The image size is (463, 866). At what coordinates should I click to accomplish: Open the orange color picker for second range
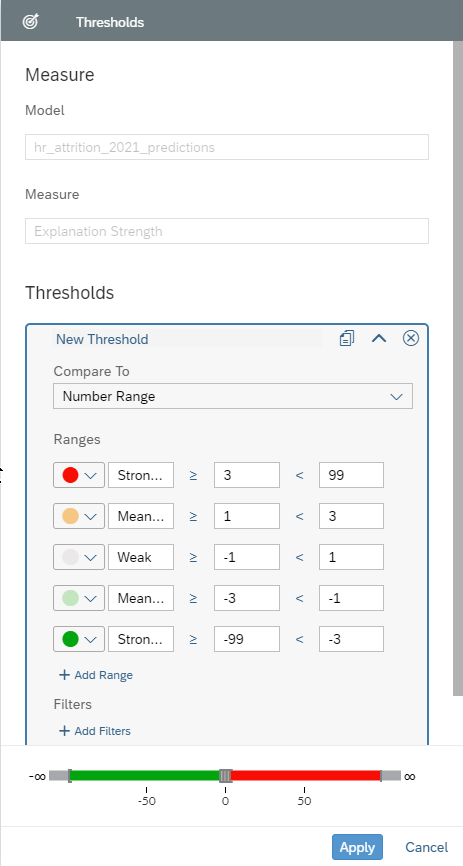coord(79,516)
